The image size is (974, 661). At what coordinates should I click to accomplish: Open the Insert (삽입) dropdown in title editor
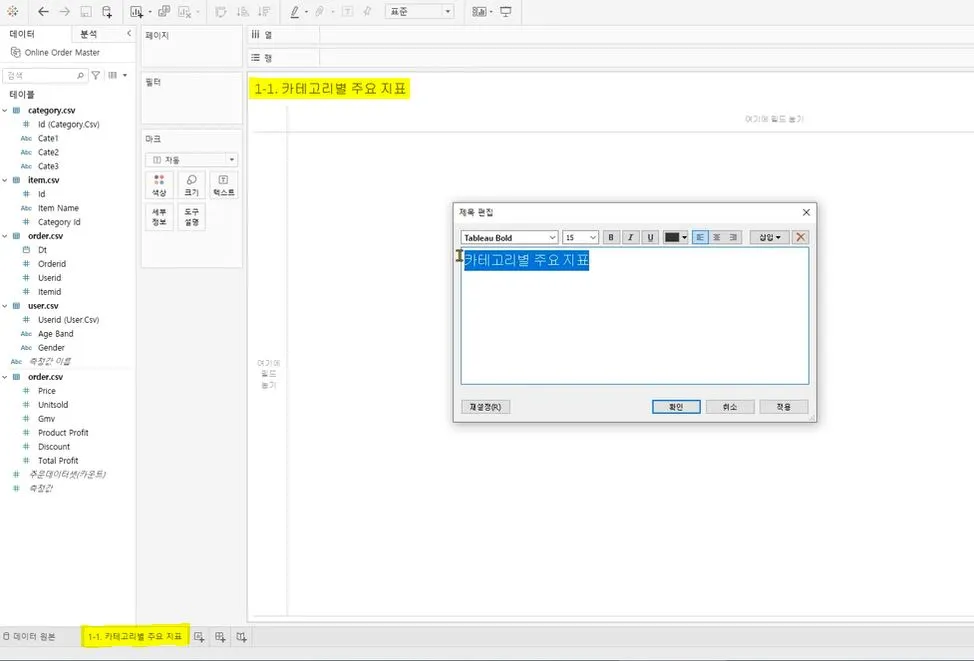pos(769,237)
